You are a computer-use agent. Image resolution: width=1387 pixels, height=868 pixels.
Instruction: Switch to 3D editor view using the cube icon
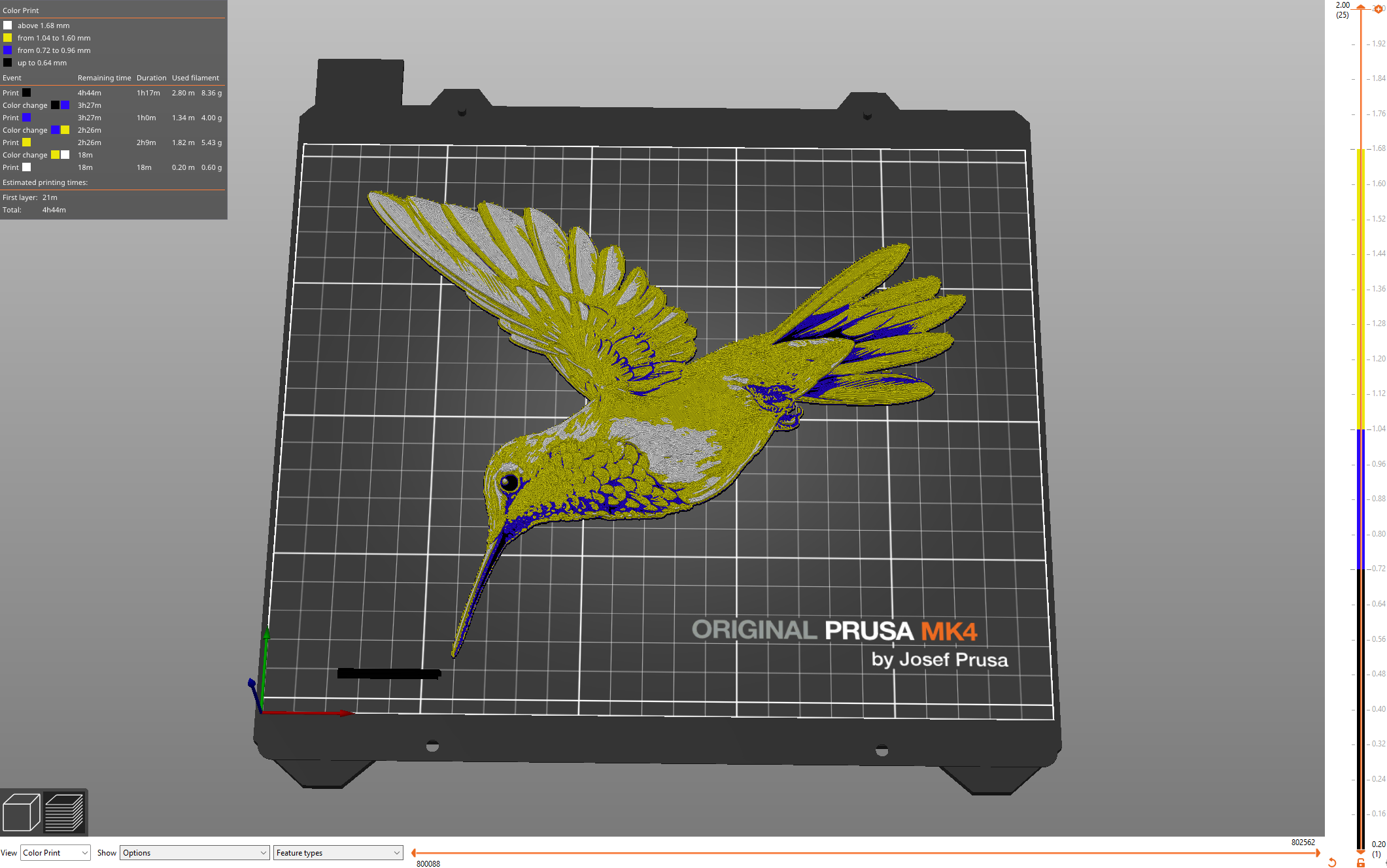[21, 812]
